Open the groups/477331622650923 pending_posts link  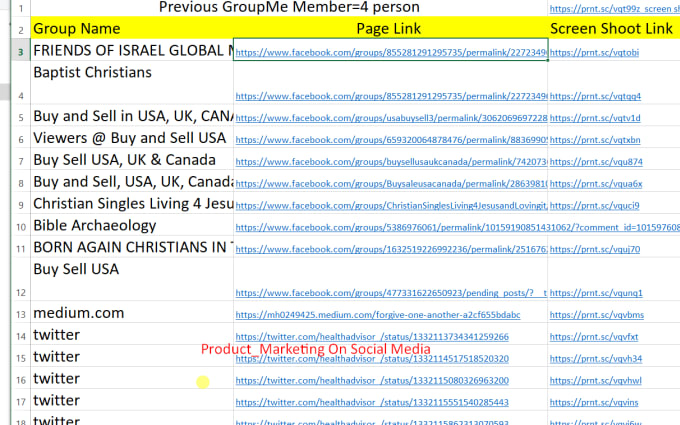(391, 293)
